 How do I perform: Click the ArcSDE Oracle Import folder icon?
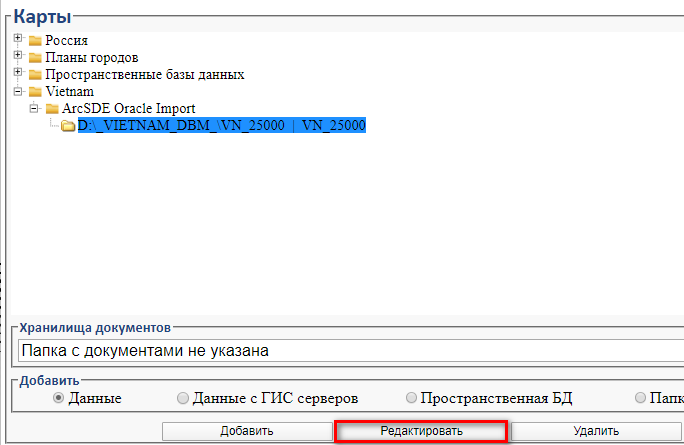(52, 109)
